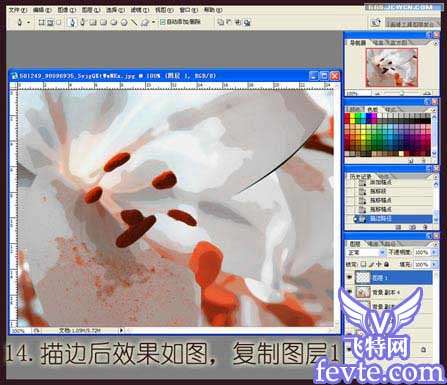Pick the magenta swatch in top row

coord(374,116)
